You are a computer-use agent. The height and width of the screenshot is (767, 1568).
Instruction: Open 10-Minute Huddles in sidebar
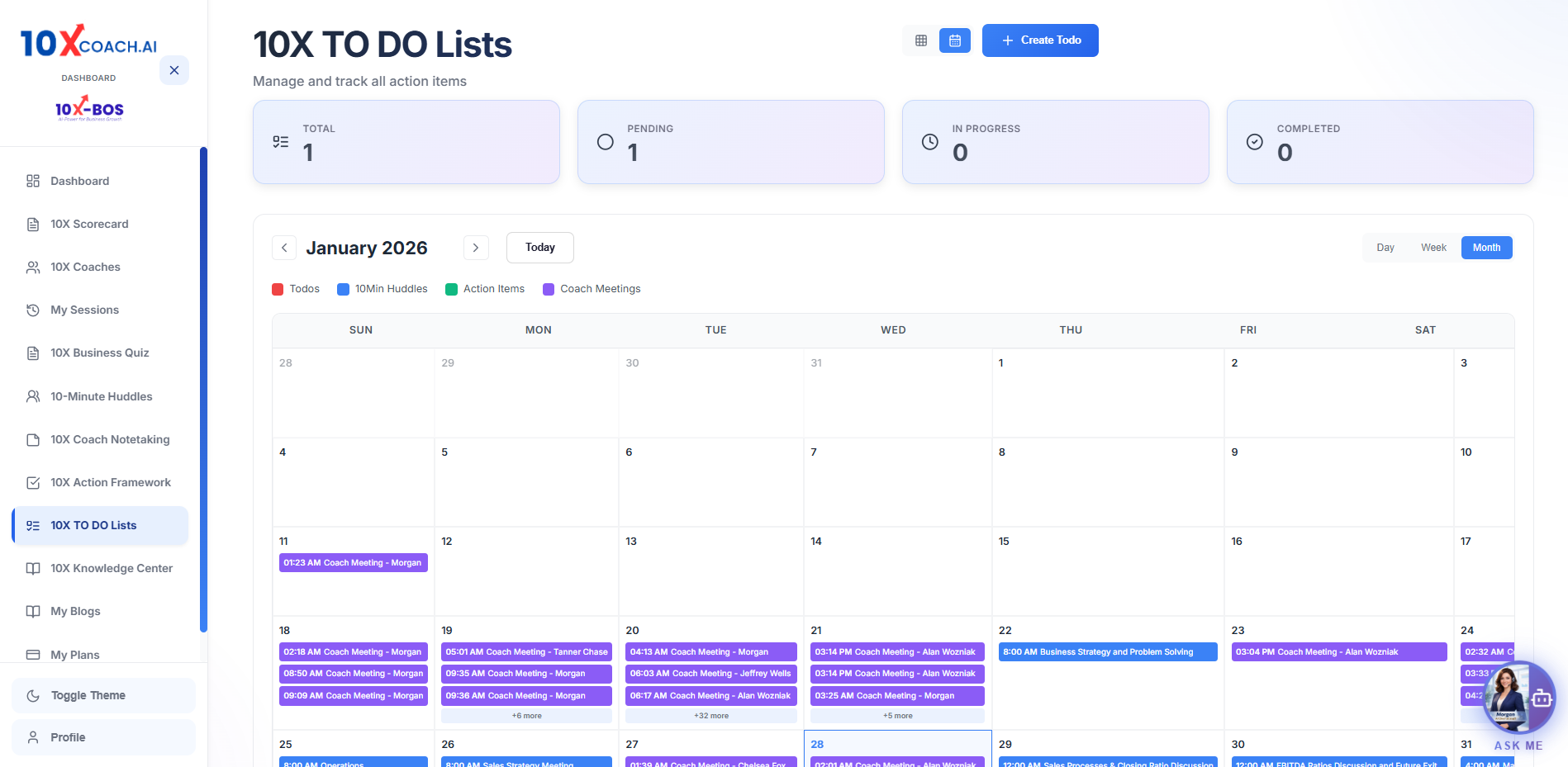(x=101, y=396)
